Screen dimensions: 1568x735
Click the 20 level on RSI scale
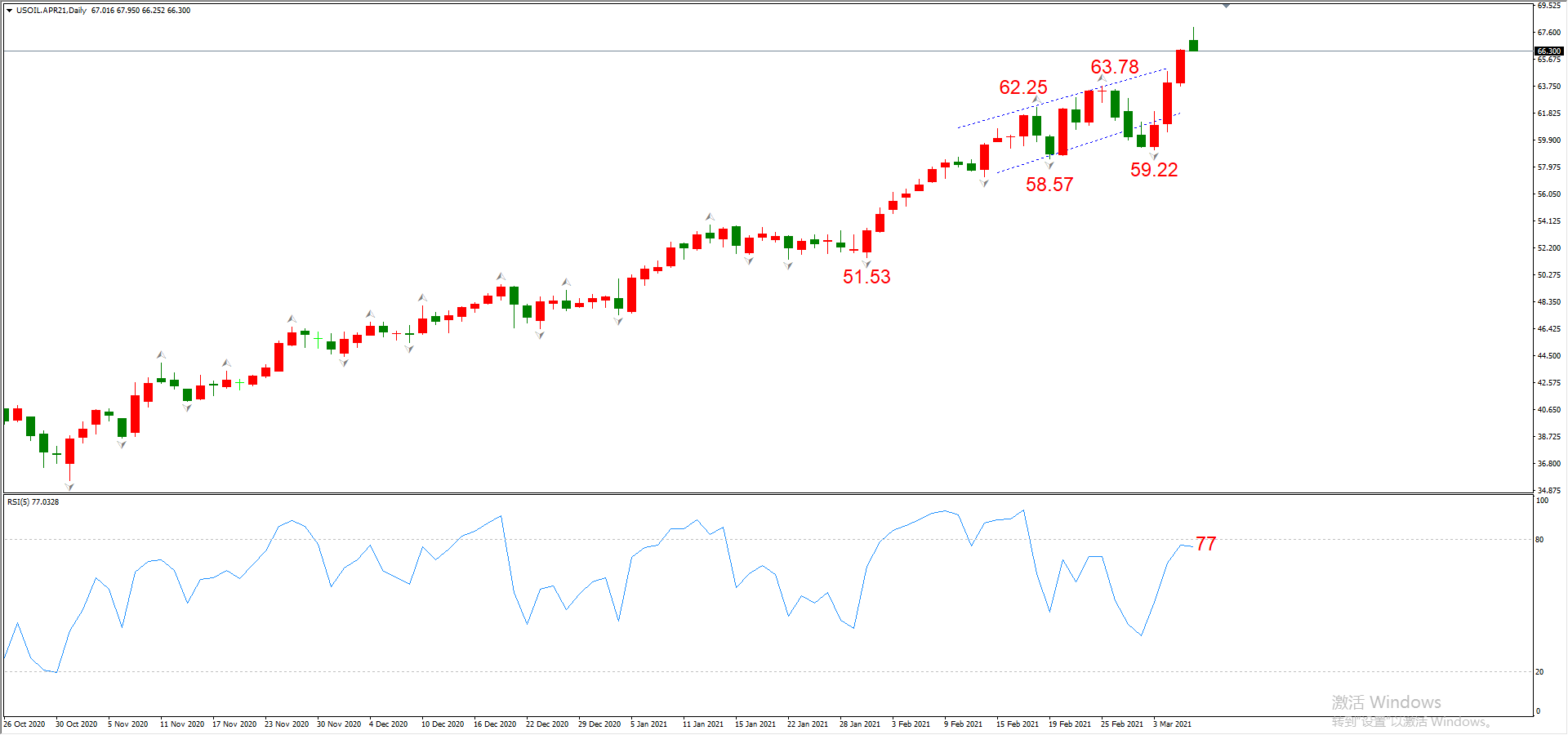coord(1540,672)
